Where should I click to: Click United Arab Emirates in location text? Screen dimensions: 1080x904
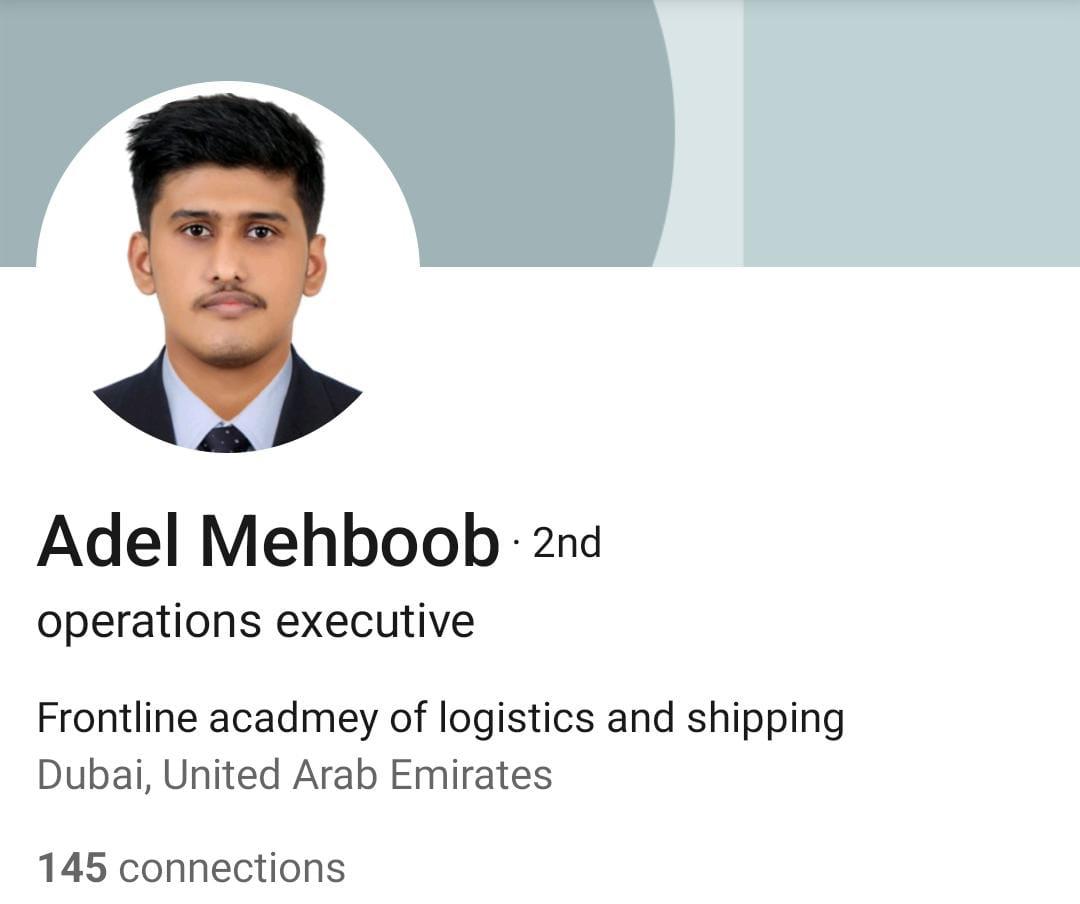pyautogui.click(x=357, y=774)
